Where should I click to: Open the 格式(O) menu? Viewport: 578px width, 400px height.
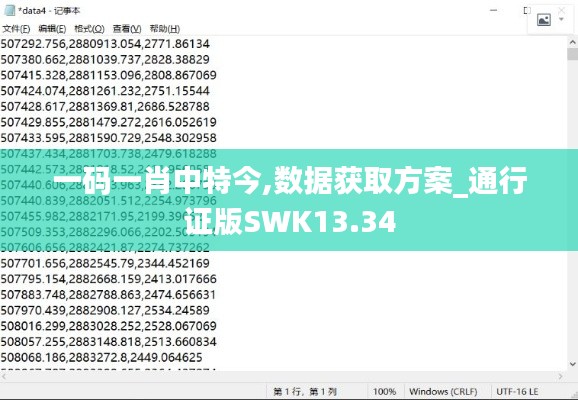[x=89, y=29]
